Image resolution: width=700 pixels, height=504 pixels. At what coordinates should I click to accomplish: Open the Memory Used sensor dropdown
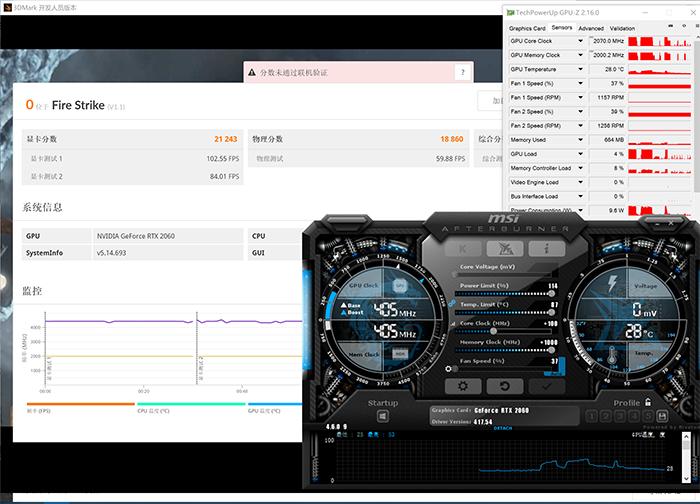[x=580, y=140]
